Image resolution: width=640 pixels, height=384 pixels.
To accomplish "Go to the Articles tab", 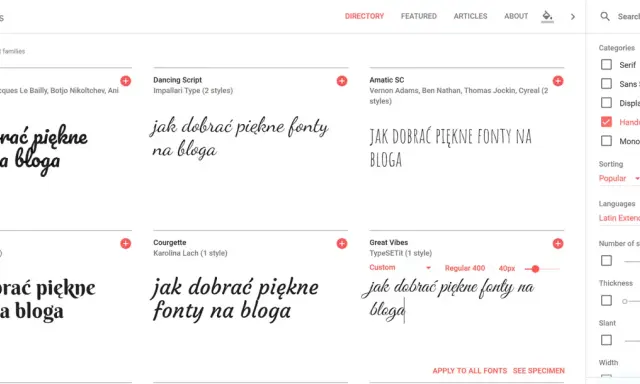I will tap(470, 16).
